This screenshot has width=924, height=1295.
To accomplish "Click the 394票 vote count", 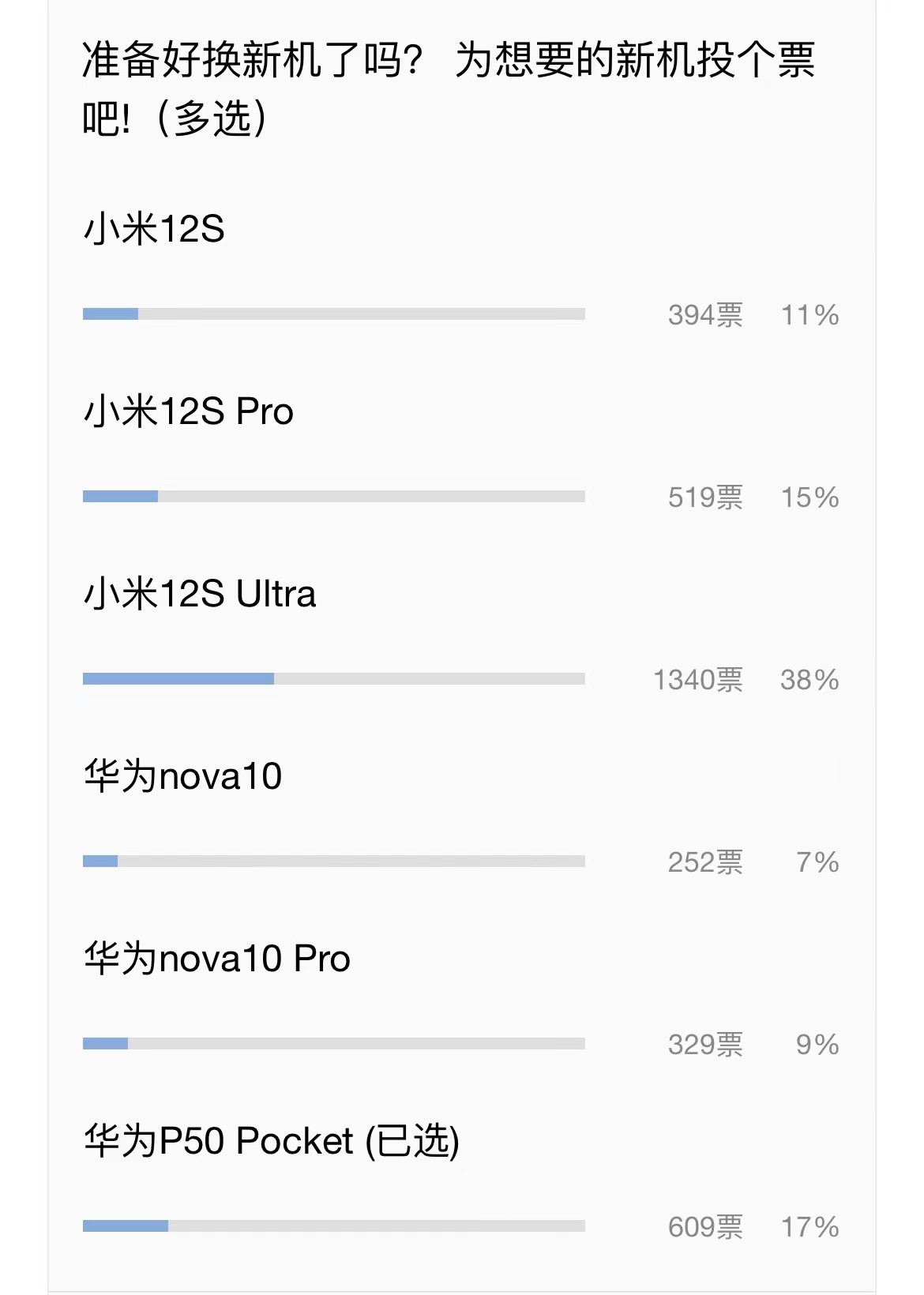I will point(706,315).
